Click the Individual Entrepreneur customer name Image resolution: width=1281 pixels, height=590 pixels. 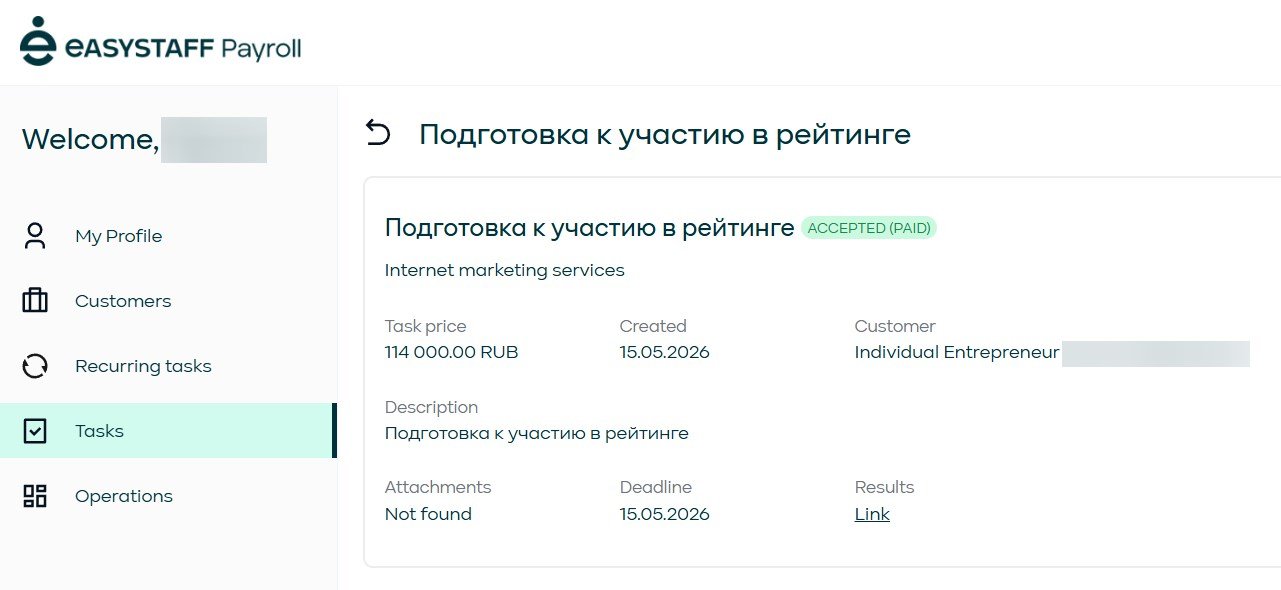(957, 352)
